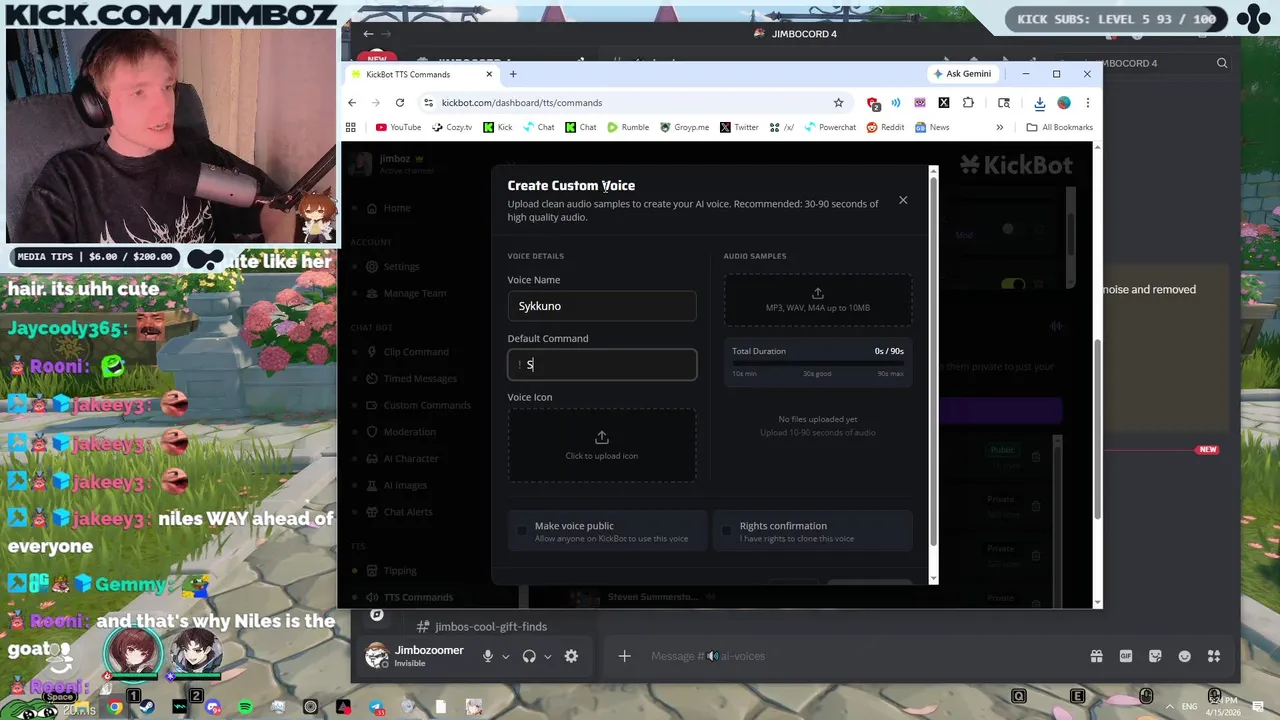Tick the Rights confirmation checkbox
The width and height of the screenshot is (1280, 720).
pos(727,531)
